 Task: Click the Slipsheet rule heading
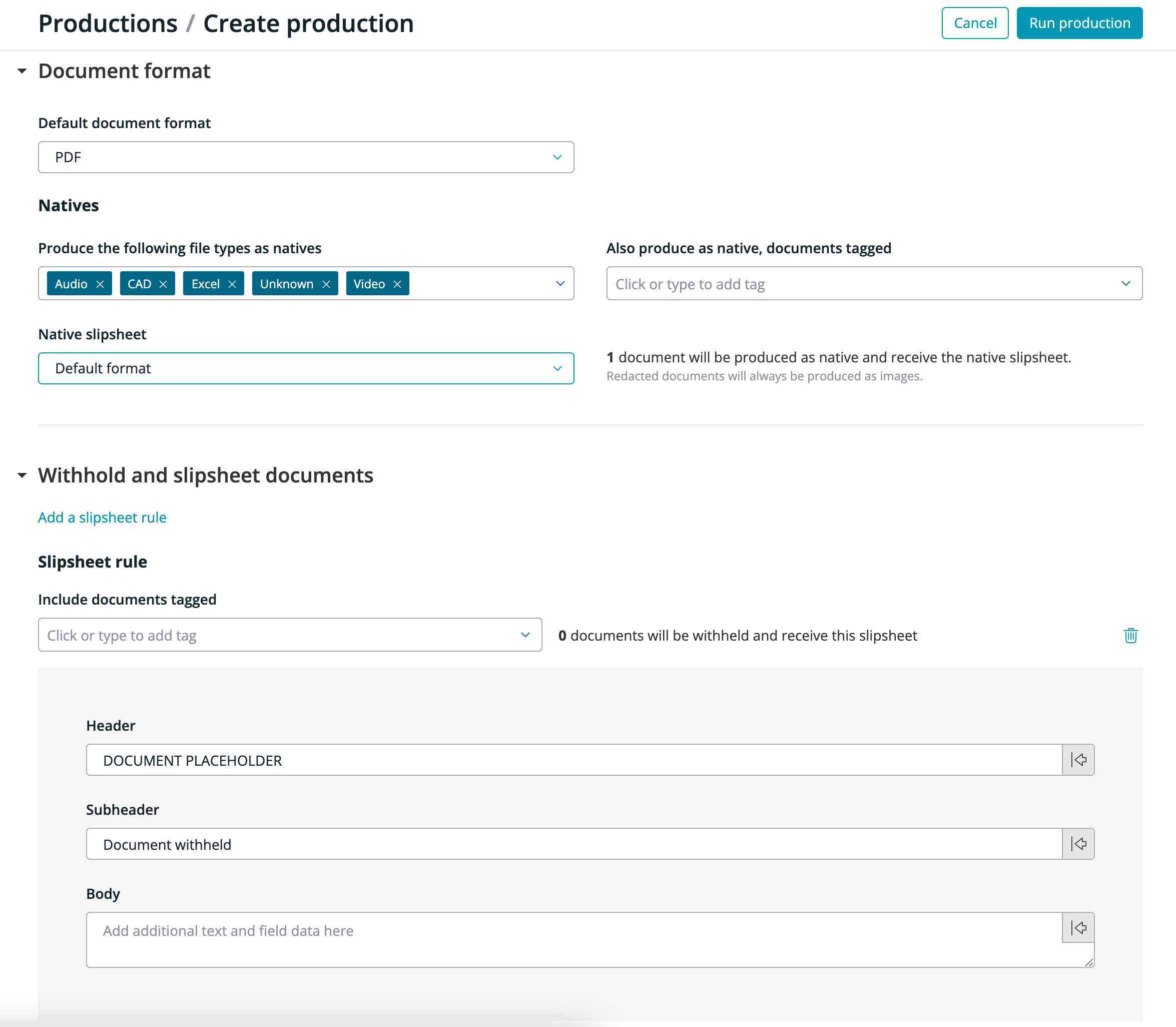coord(93,562)
